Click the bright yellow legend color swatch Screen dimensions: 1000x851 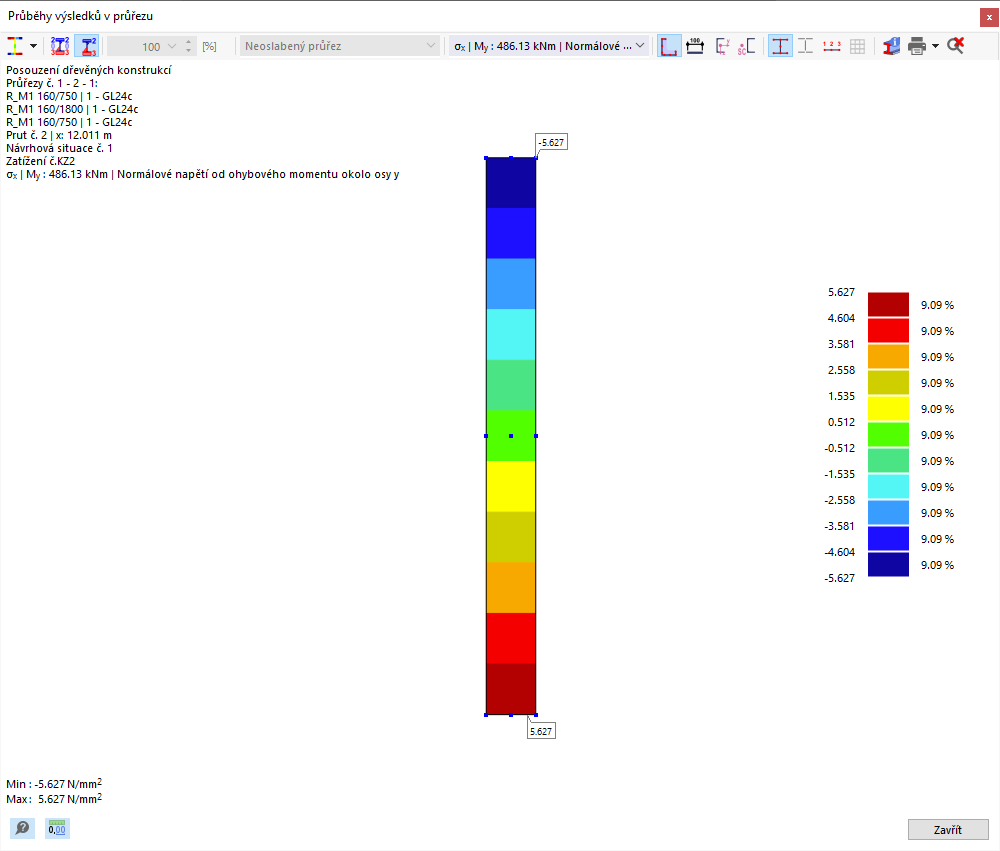[x=888, y=408]
